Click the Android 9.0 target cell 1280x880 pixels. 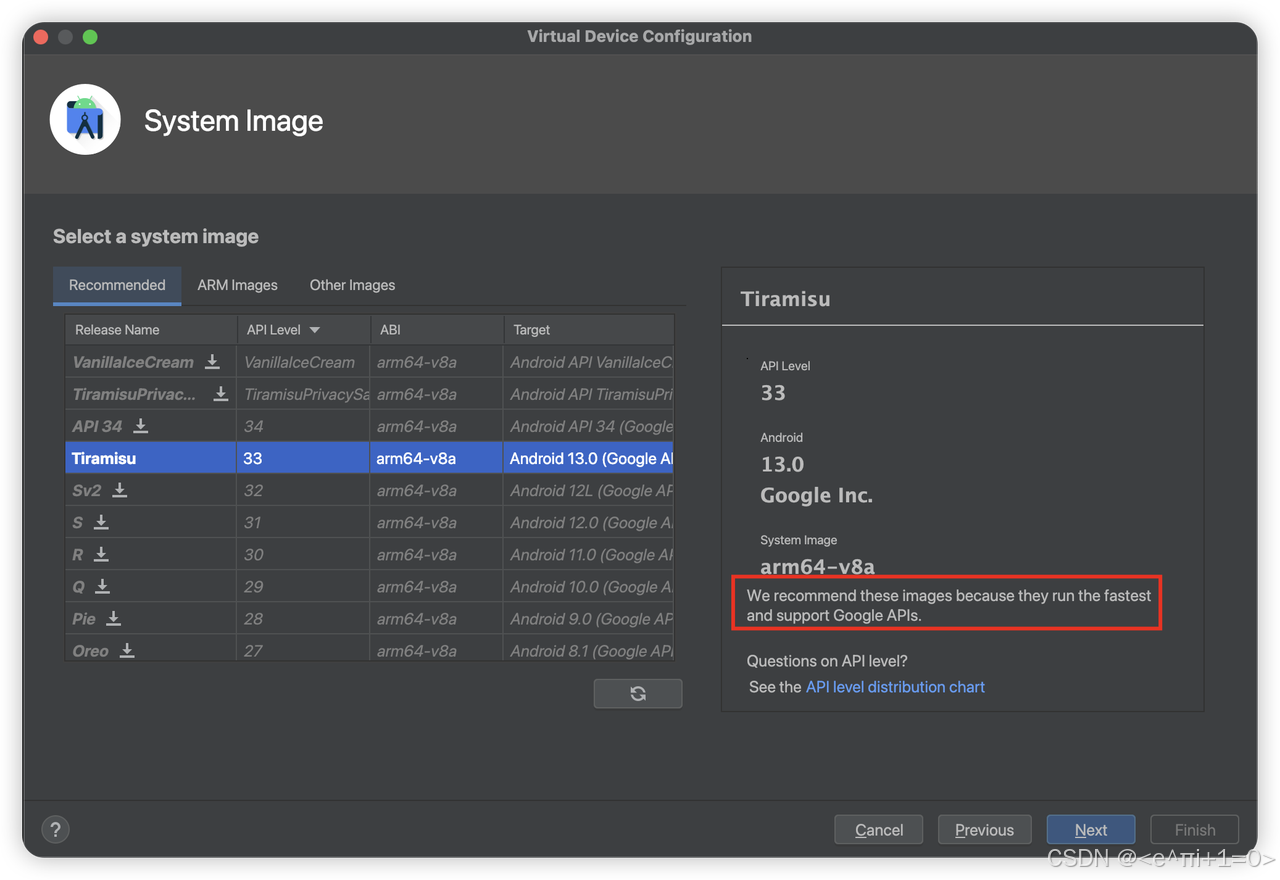589,618
